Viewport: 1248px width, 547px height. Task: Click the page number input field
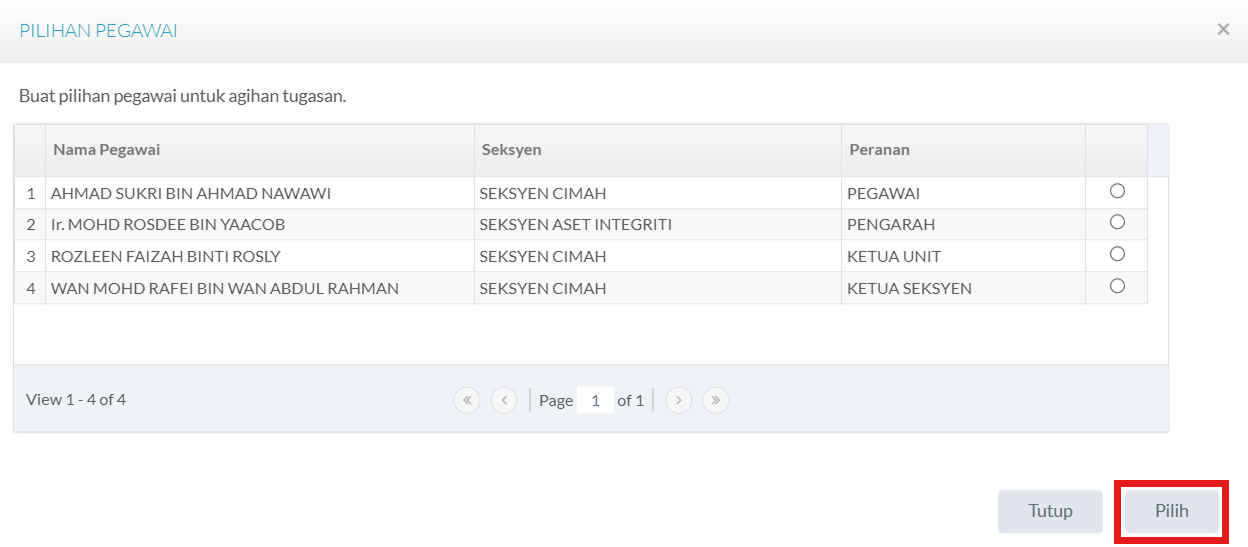tap(595, 400)
